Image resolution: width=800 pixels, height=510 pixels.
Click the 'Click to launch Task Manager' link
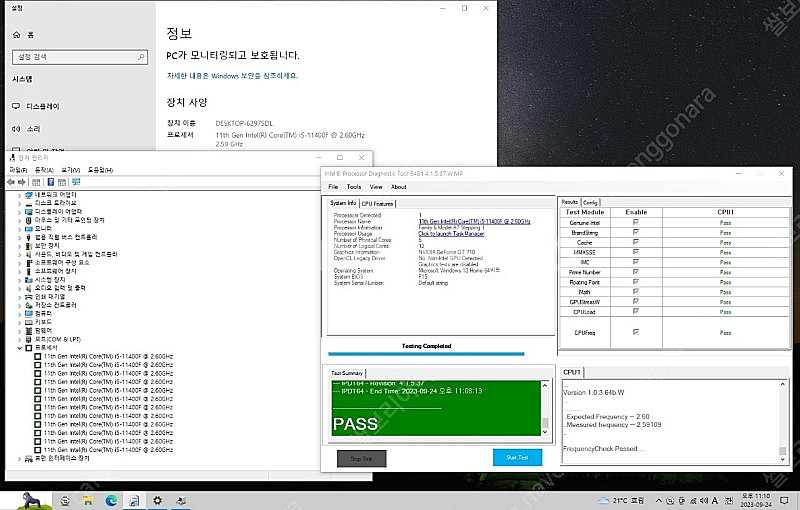[x=451, y=234]
